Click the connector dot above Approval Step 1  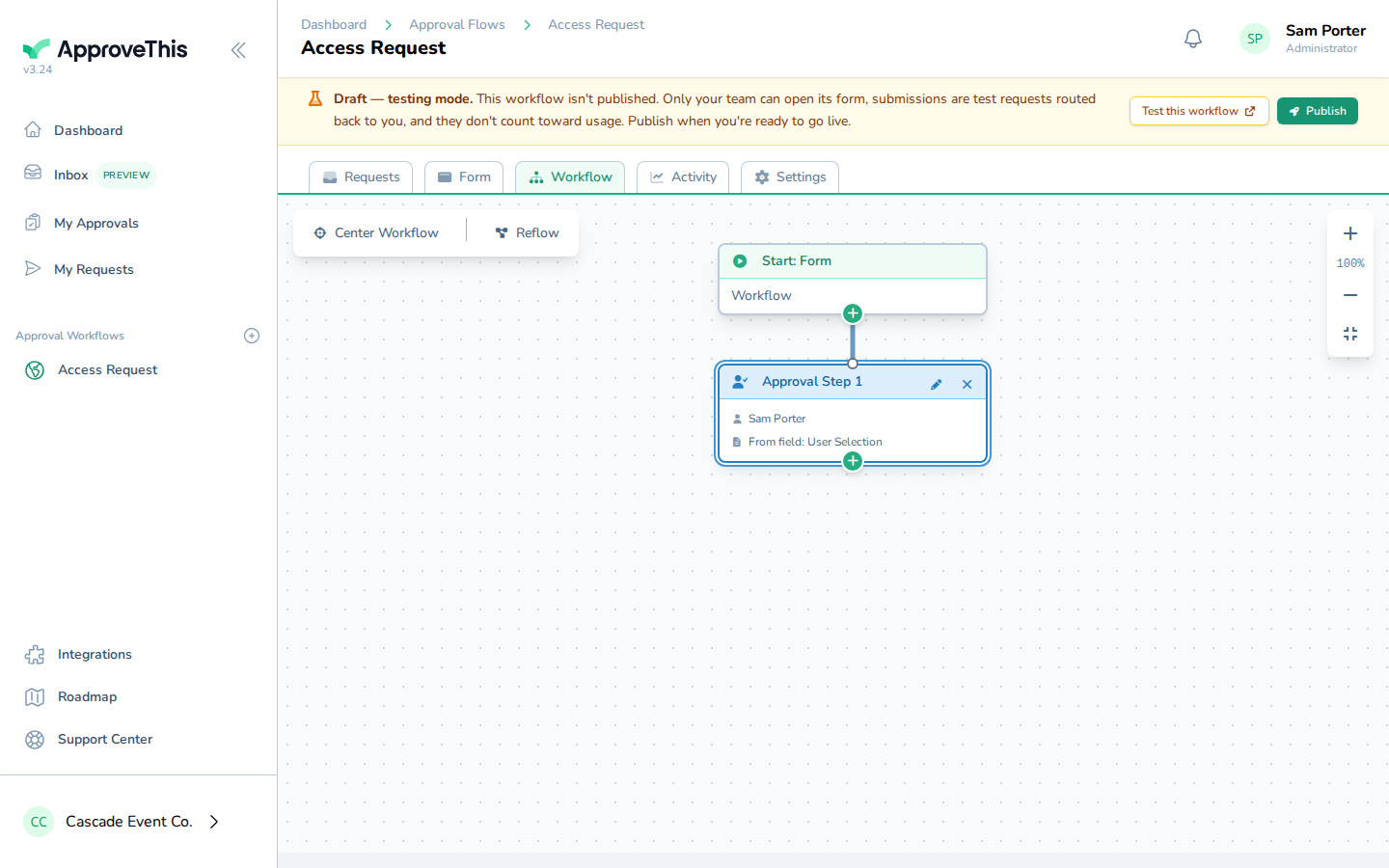pos(853,364)
